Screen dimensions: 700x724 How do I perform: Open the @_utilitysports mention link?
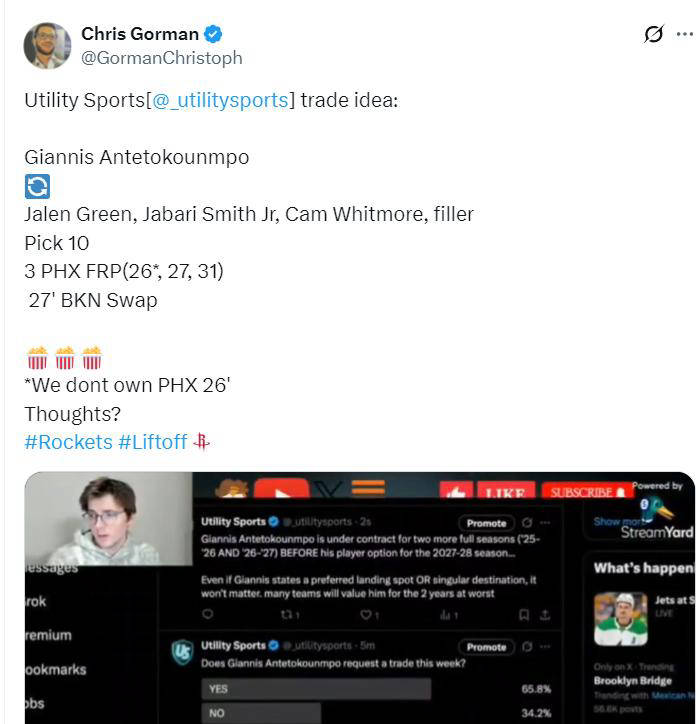tap(220, 100)
